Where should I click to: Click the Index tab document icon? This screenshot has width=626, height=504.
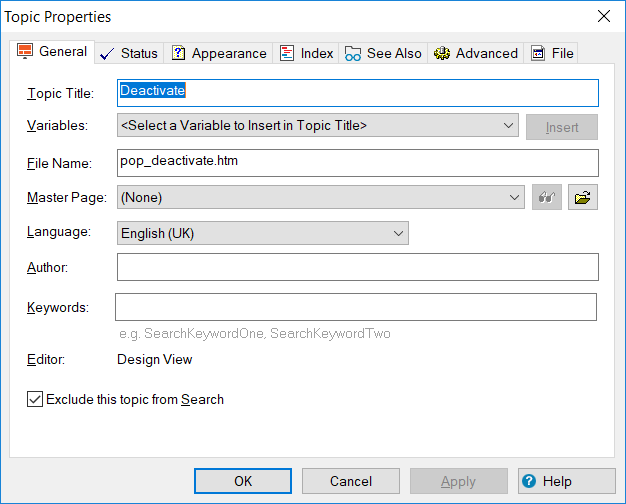pos(287,53)
